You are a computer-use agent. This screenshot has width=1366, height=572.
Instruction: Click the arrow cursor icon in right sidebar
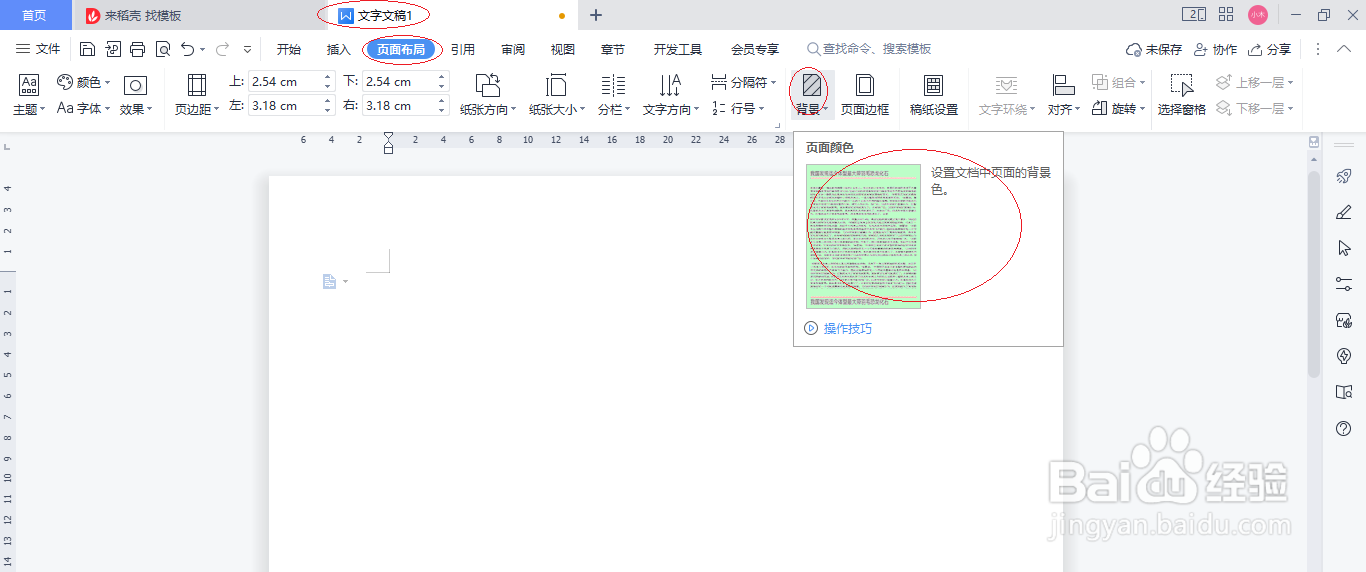click(1343, 248)
